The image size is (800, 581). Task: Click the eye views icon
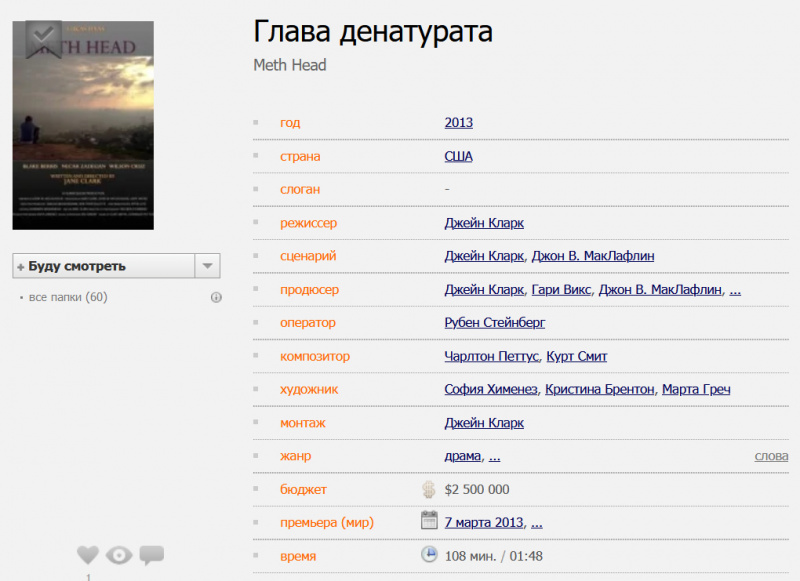tap(119, 555)
